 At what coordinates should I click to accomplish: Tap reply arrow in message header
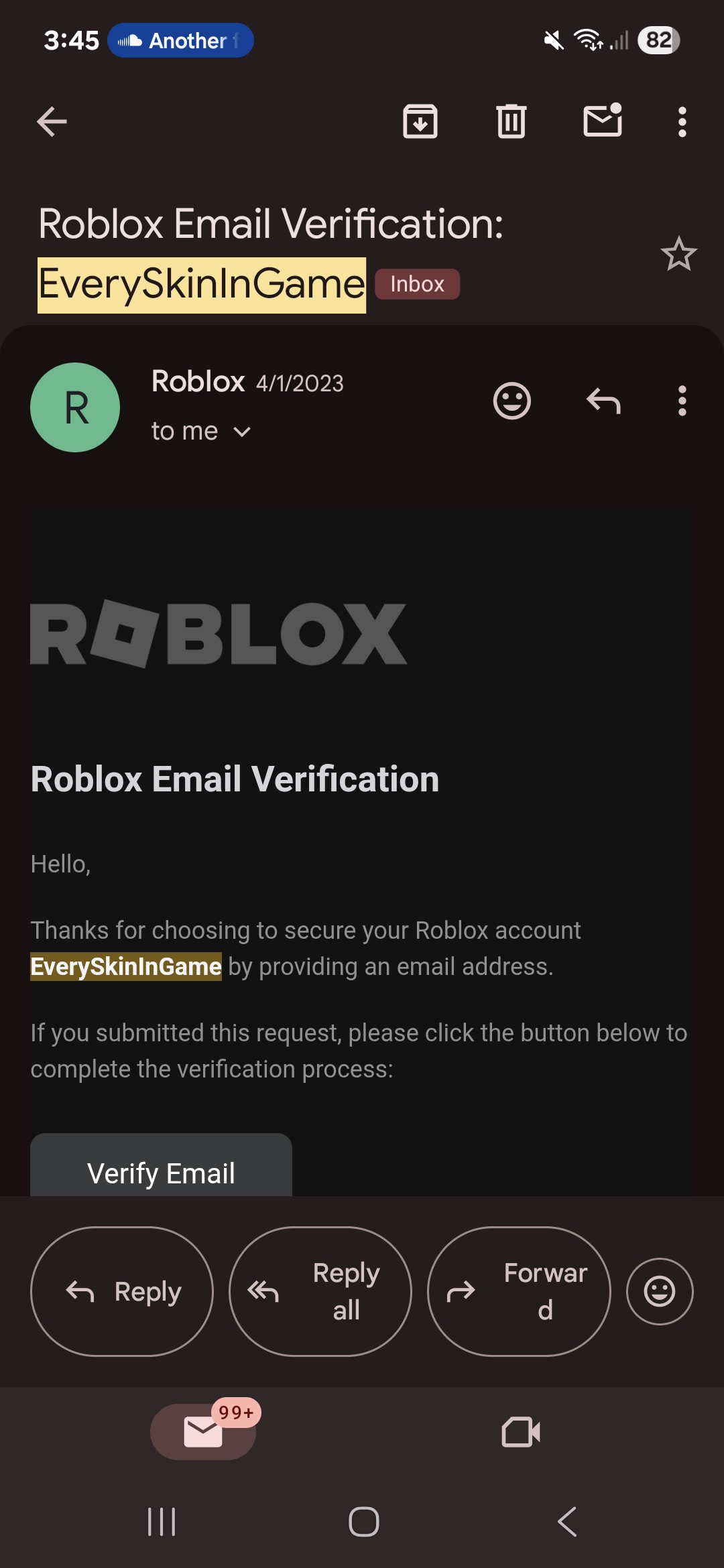click(x=603, y=401)
